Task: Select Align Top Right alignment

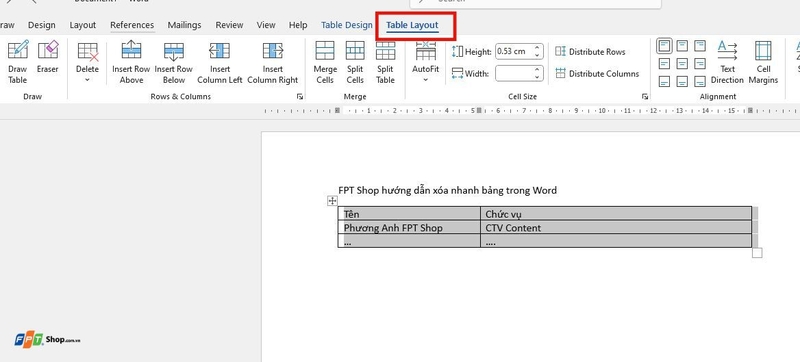Action: pyautogui.click(x=700, y=46)
